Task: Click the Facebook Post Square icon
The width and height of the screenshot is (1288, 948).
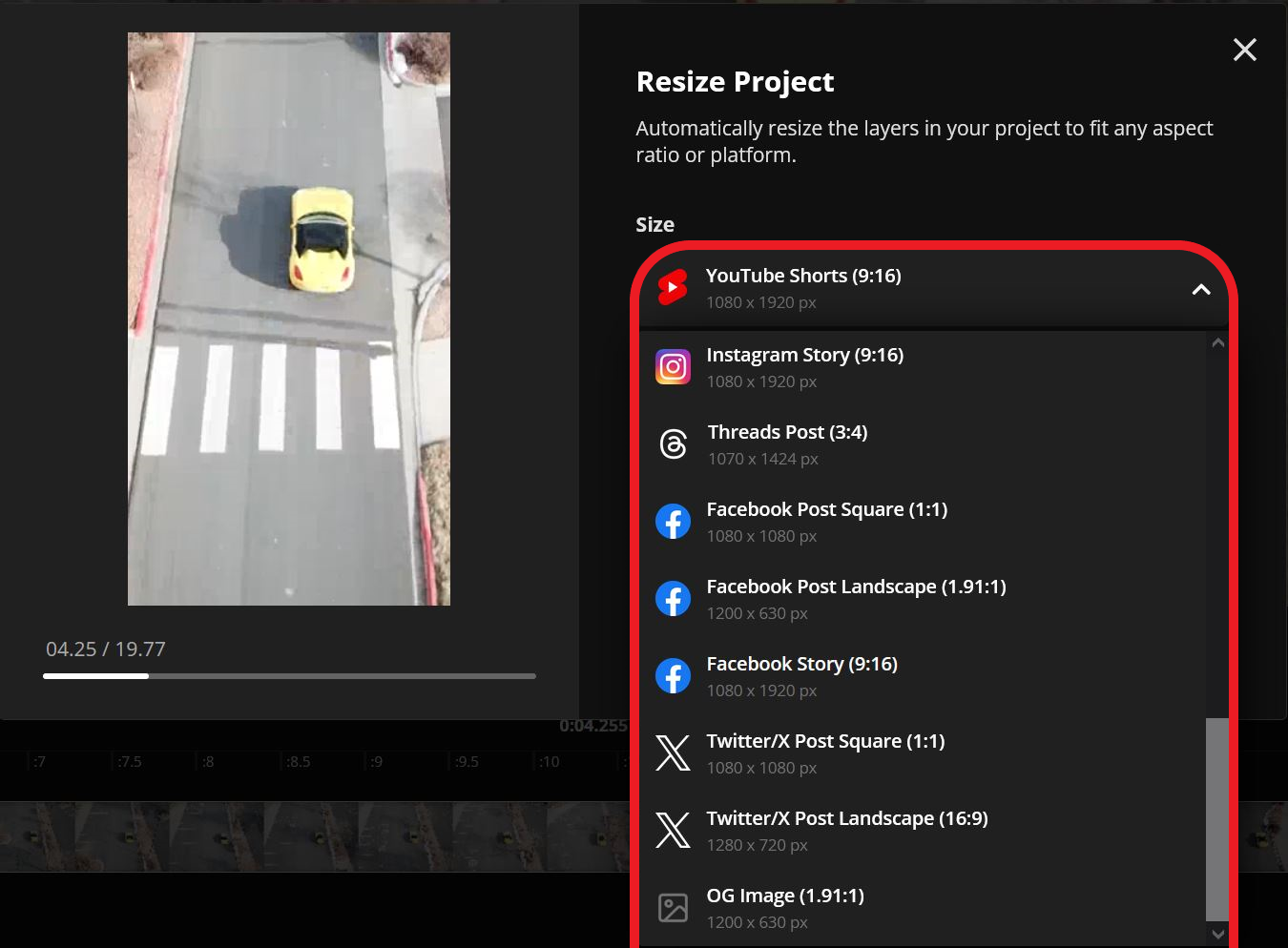Action: click(673, 521)
